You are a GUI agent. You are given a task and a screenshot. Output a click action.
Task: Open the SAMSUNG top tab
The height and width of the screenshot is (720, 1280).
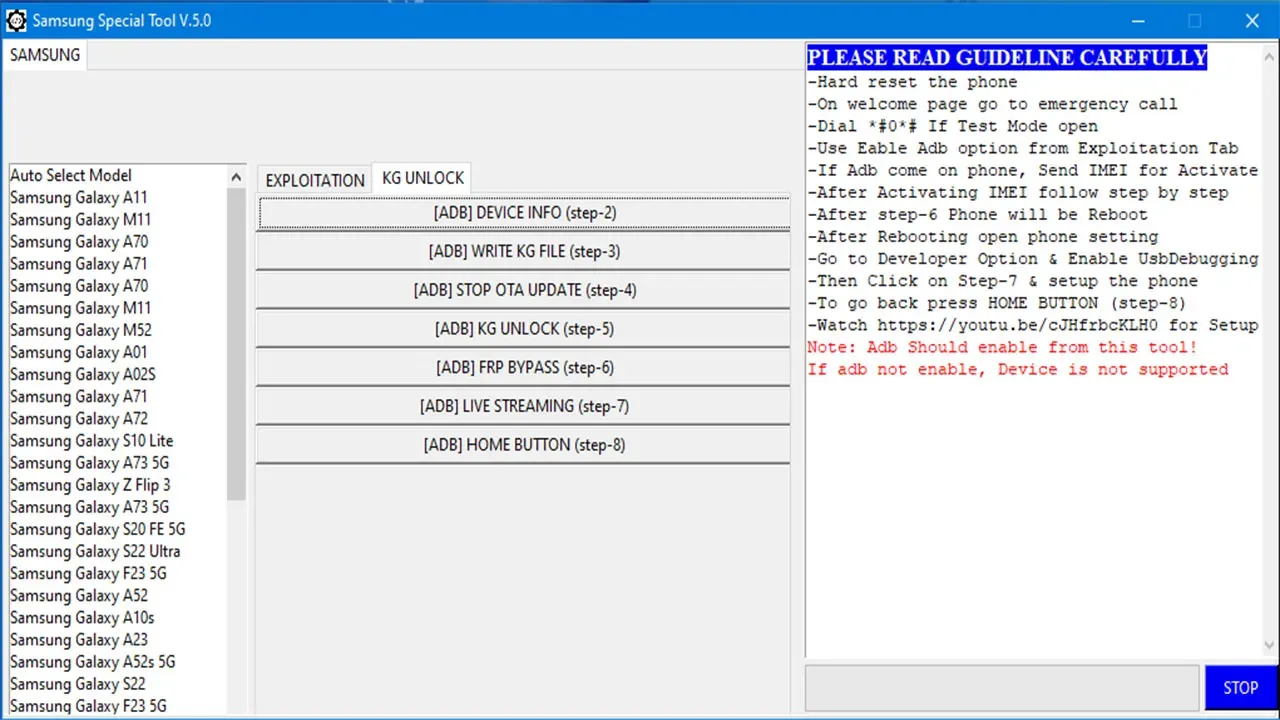click(x=45, y=55)
